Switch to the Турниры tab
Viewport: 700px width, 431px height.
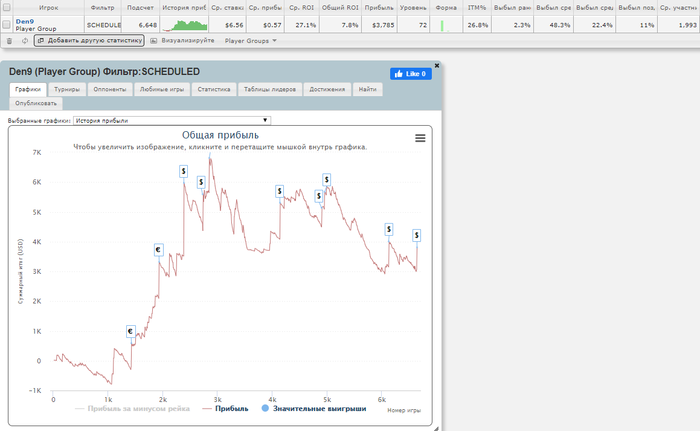[67, 89]
